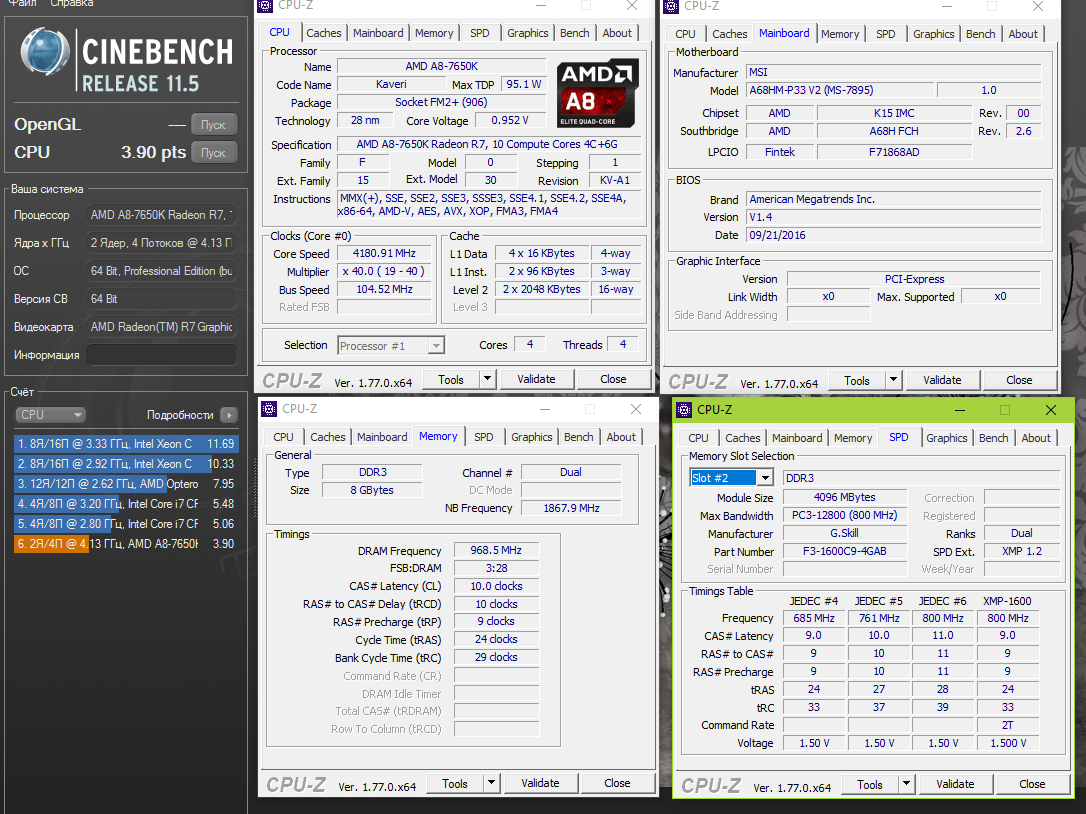The width and height of the screenshot is (1086, 814).
Task: Open the CPU ranking dropdown in Cinebench
Action: click(50, 415)
